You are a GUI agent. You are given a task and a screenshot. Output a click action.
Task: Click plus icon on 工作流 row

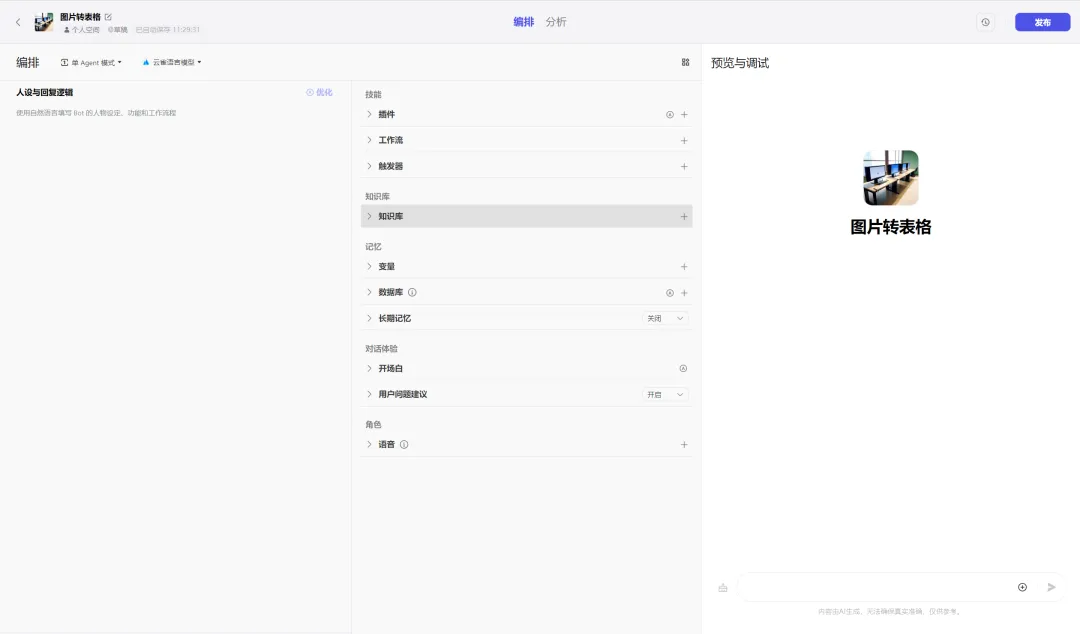684,141
